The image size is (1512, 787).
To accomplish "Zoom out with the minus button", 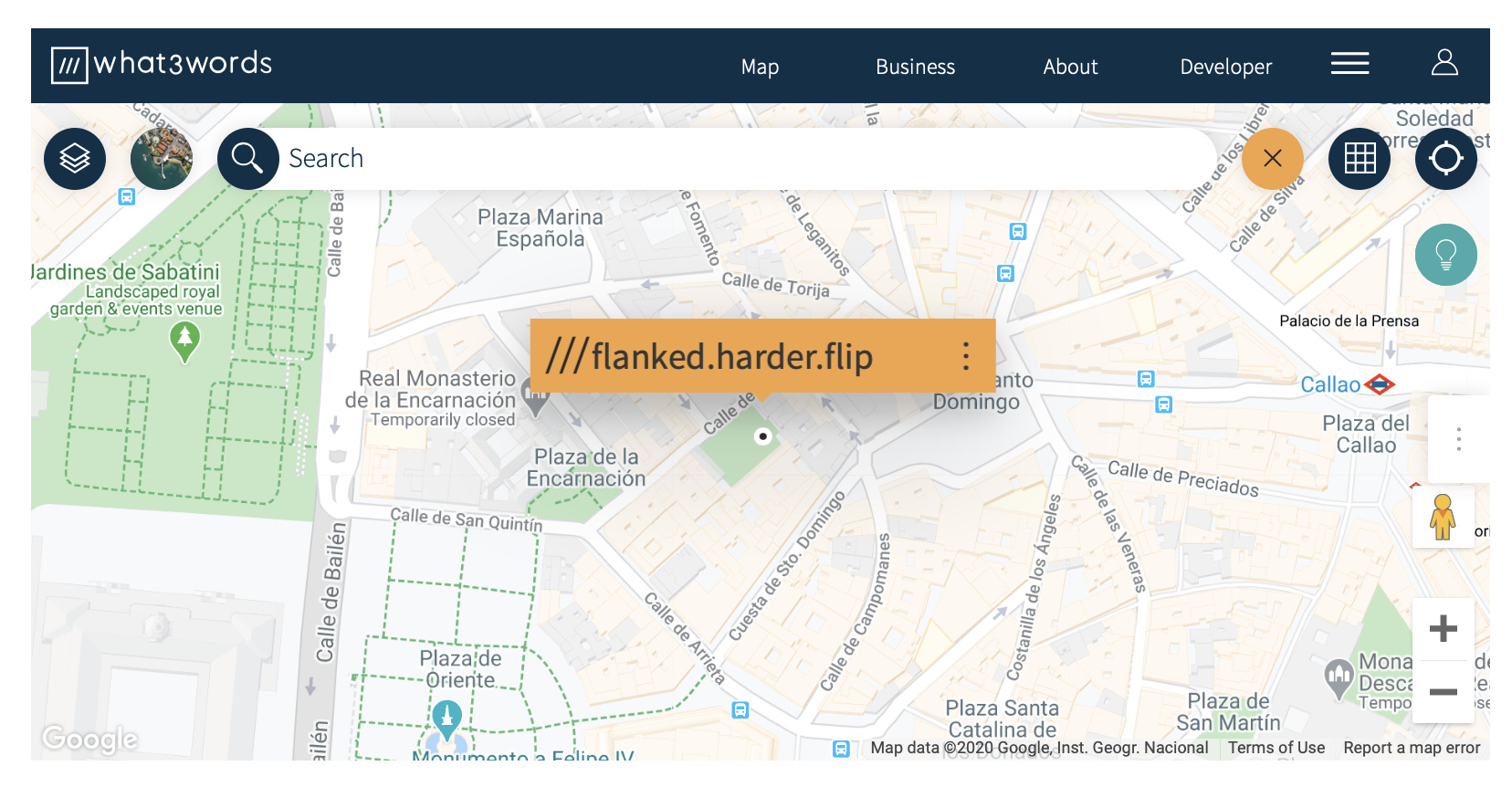I will pyautogui.click(x=1444, y=692).
